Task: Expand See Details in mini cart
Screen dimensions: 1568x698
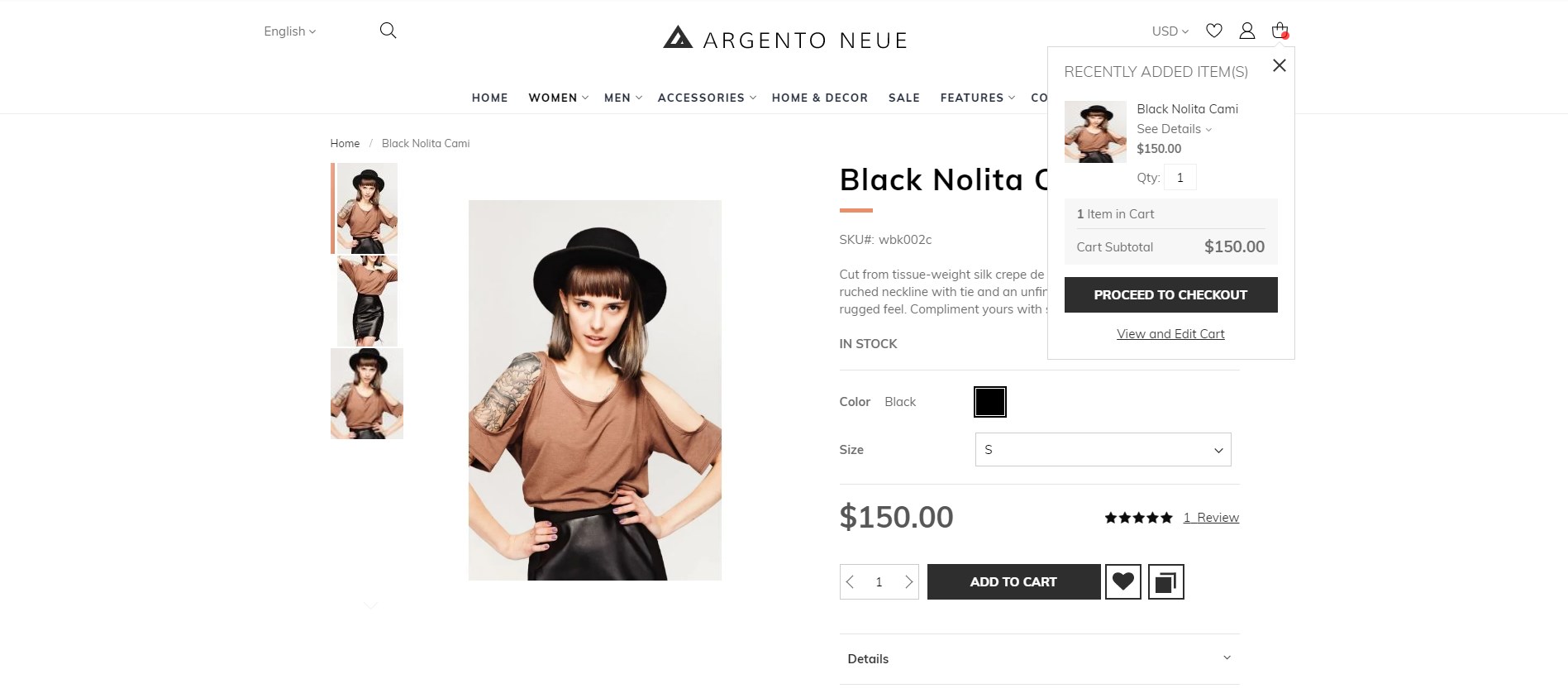Action: 1174,129
